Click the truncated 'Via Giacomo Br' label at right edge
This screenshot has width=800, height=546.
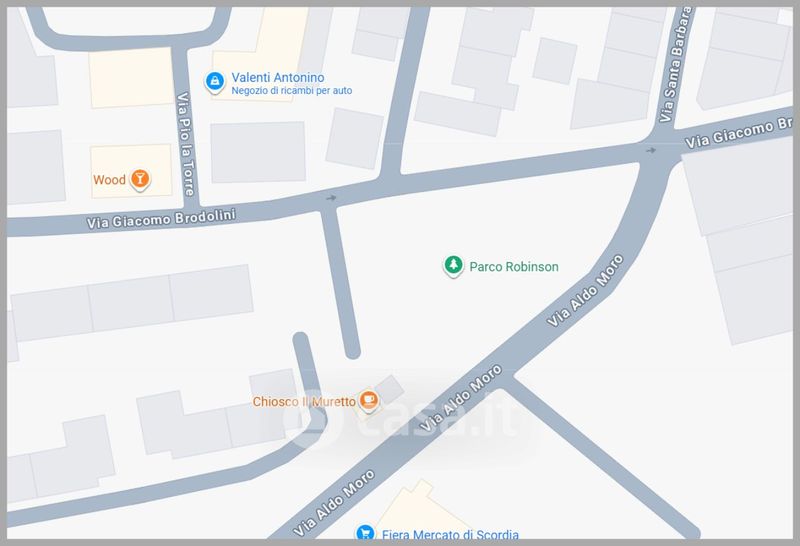pyautogui.click(x=740, y=137)
